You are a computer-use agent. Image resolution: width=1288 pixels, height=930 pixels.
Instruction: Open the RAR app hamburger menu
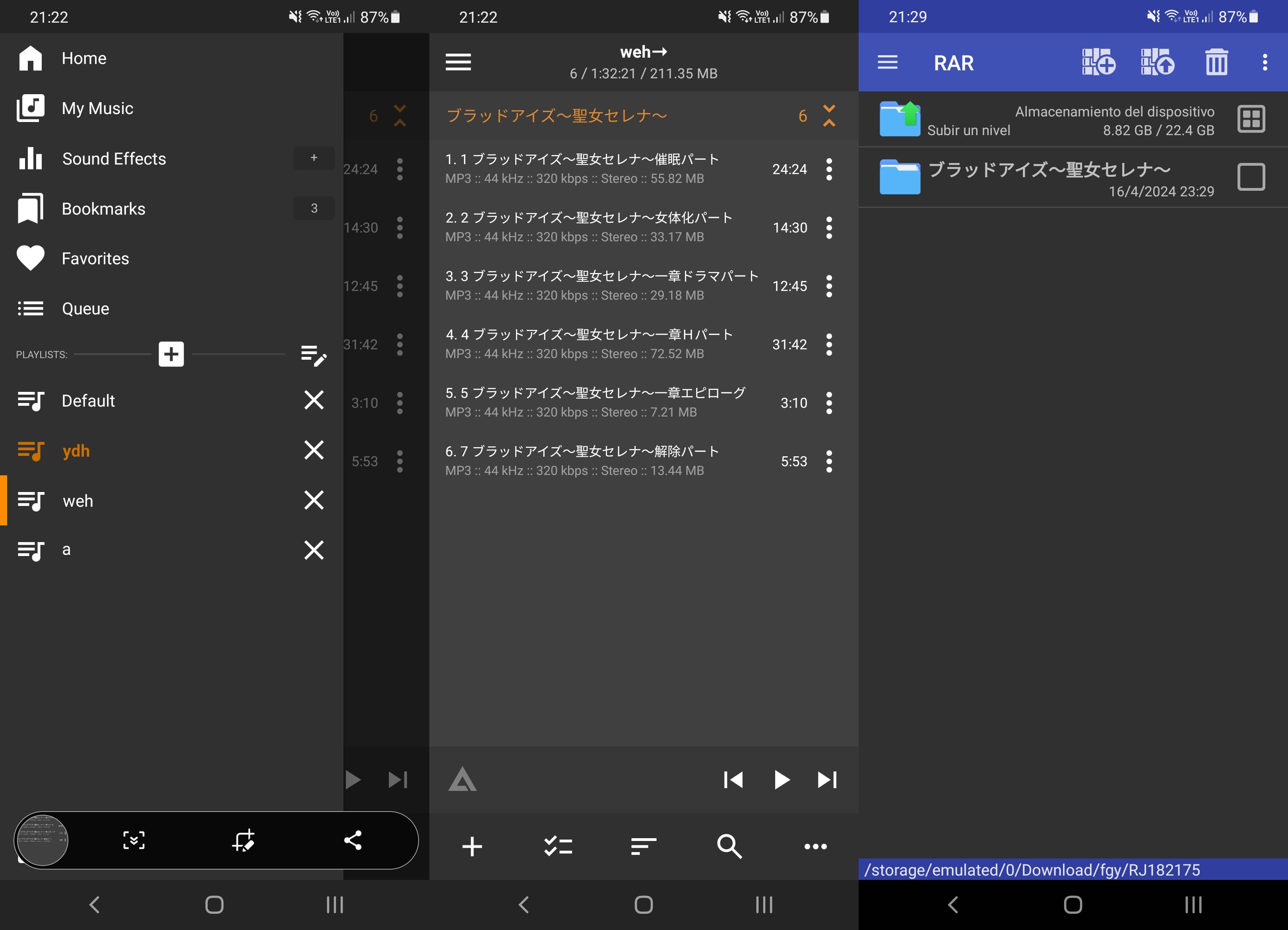point(888,62)
